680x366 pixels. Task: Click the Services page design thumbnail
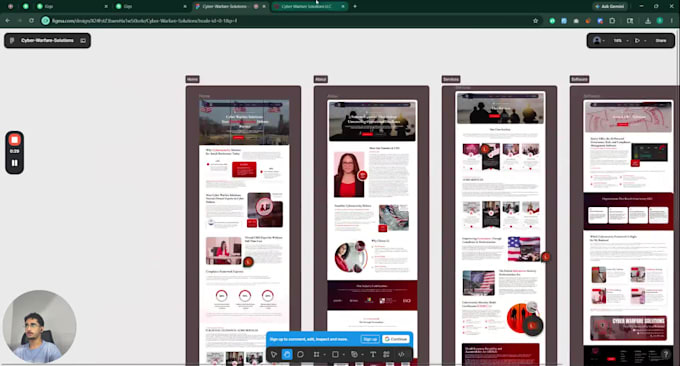500,229
